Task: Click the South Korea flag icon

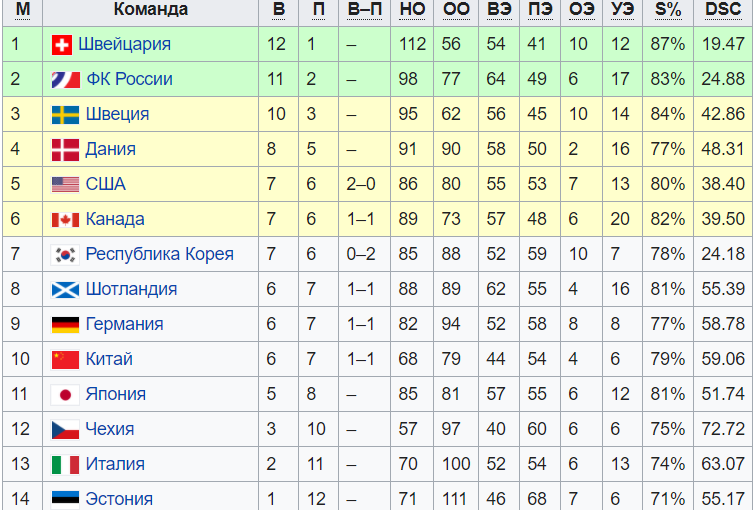Action: point(66,255)
